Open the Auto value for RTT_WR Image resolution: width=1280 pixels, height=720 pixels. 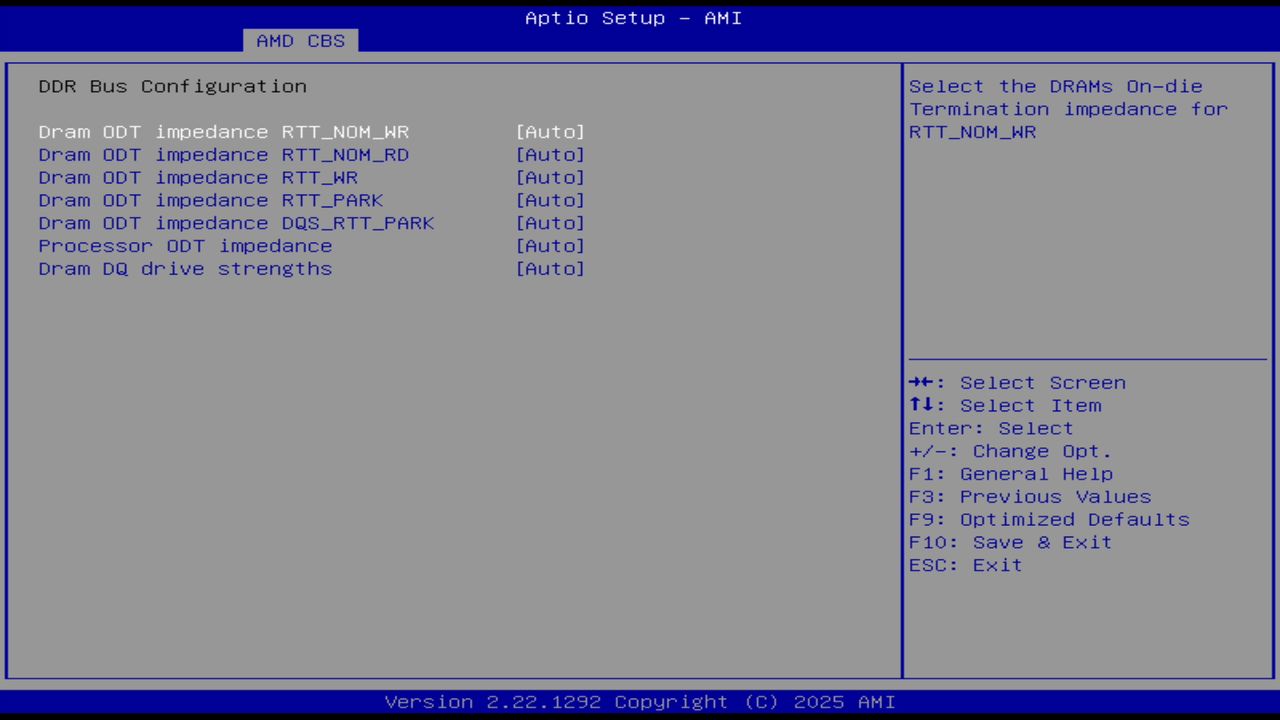[550, 178]
